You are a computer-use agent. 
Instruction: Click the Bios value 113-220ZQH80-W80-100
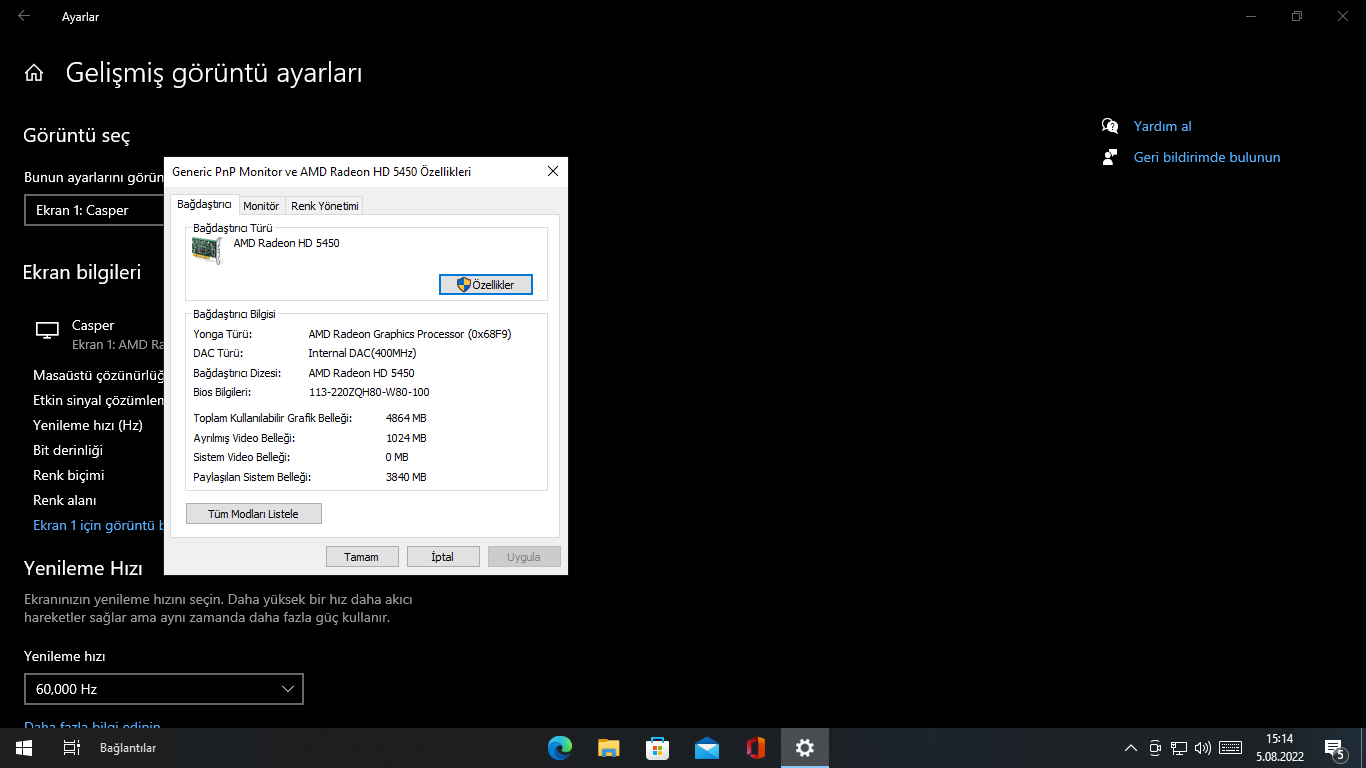pos(369,392)
